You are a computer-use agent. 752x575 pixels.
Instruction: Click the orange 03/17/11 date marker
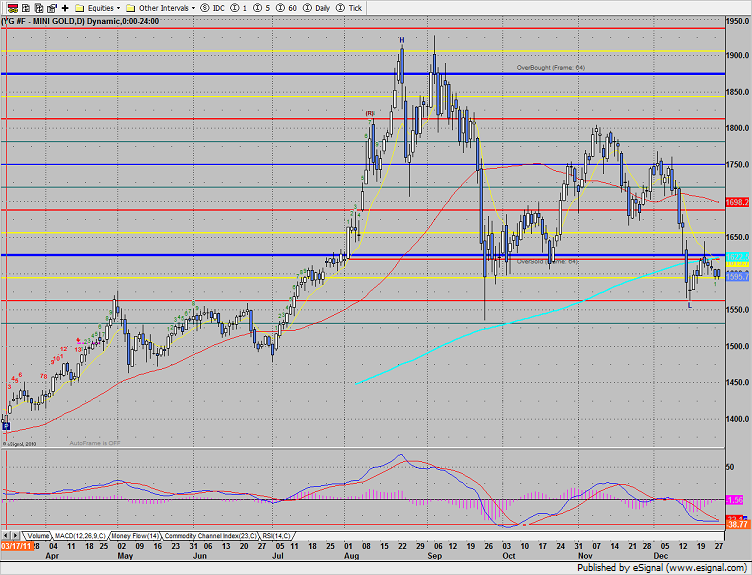pyautogui.click(x=16, y=546)
